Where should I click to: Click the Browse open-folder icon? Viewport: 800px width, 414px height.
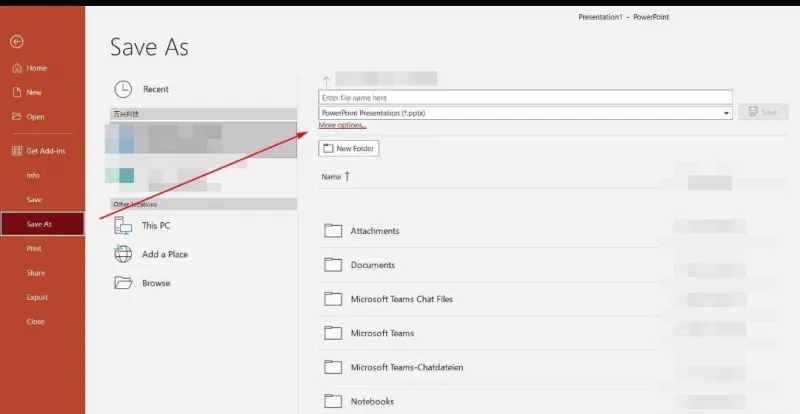123,283
